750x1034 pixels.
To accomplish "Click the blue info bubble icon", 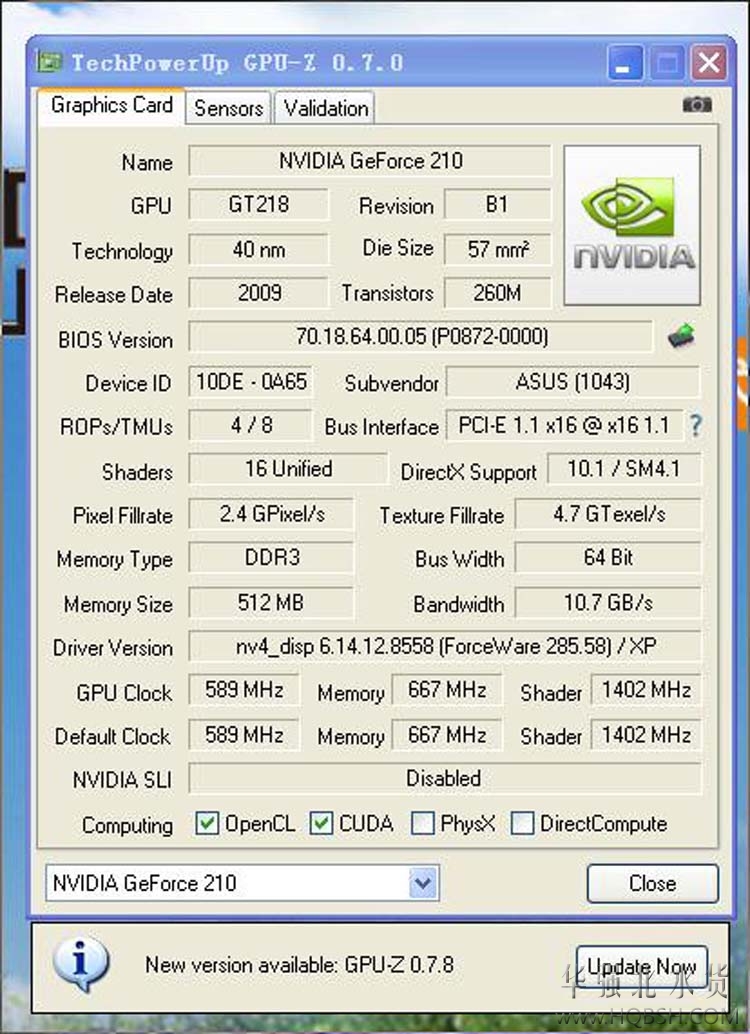I will [x=80, y=964].
